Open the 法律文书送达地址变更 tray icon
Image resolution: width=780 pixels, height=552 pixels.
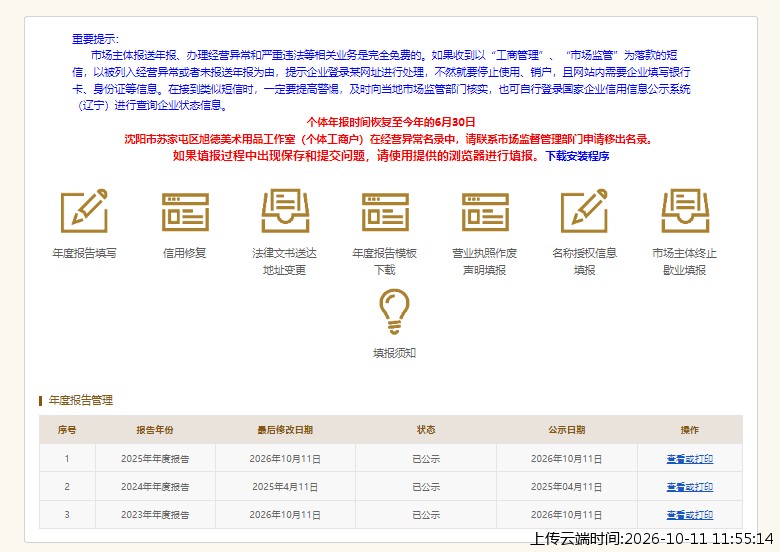click(x=286, y=211)
